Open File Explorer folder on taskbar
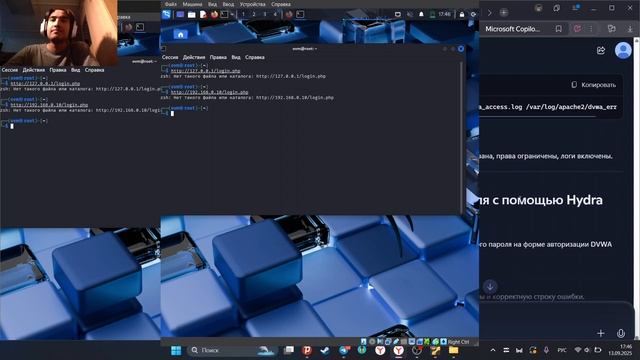 (453, 350)
